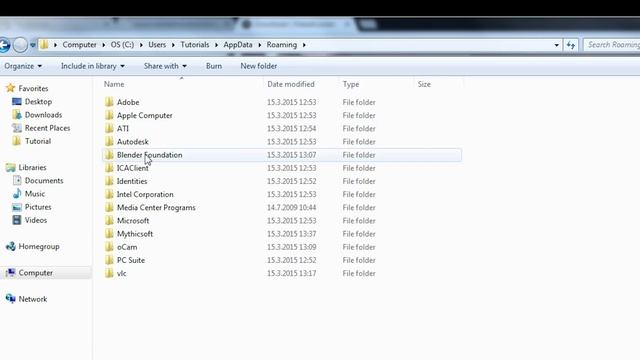Sort by the Name column header
640x360 pixels.
click(181, 84)
